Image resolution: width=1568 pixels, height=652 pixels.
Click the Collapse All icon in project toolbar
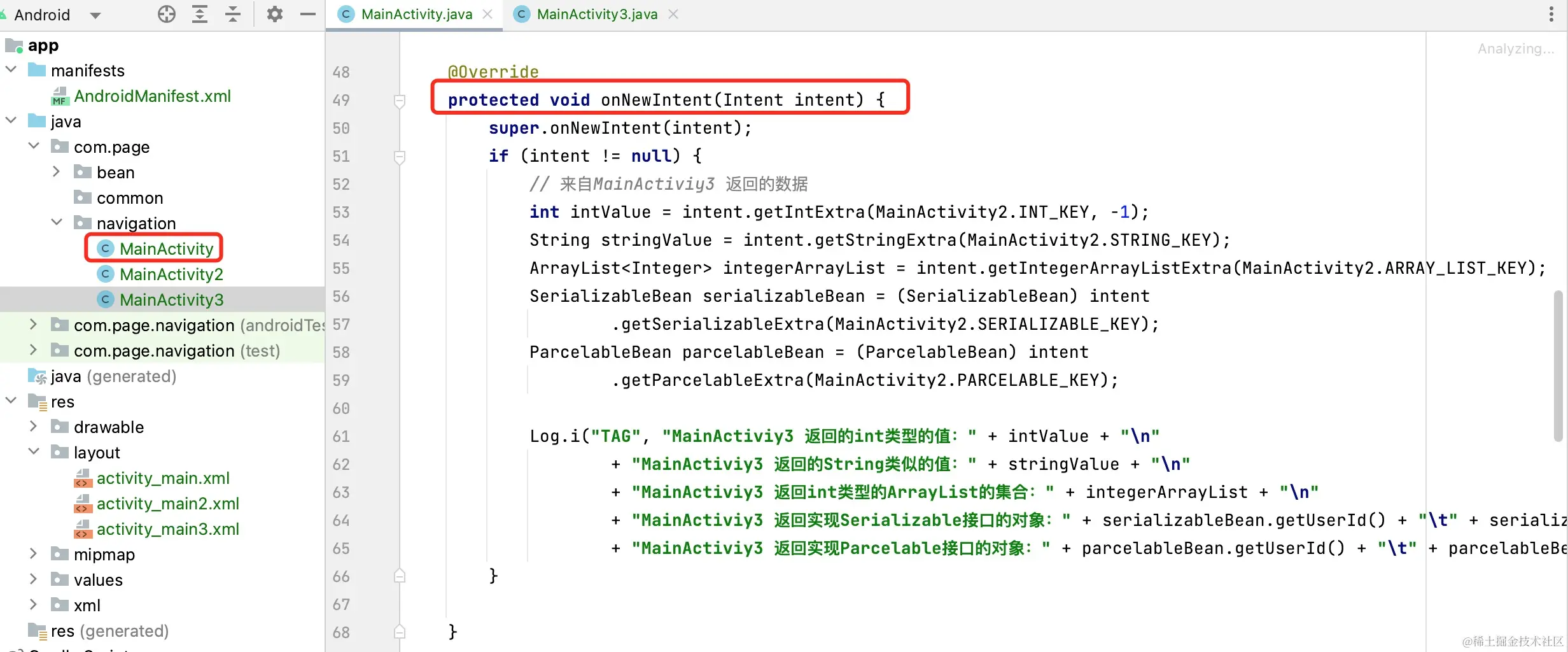point(233,14)
